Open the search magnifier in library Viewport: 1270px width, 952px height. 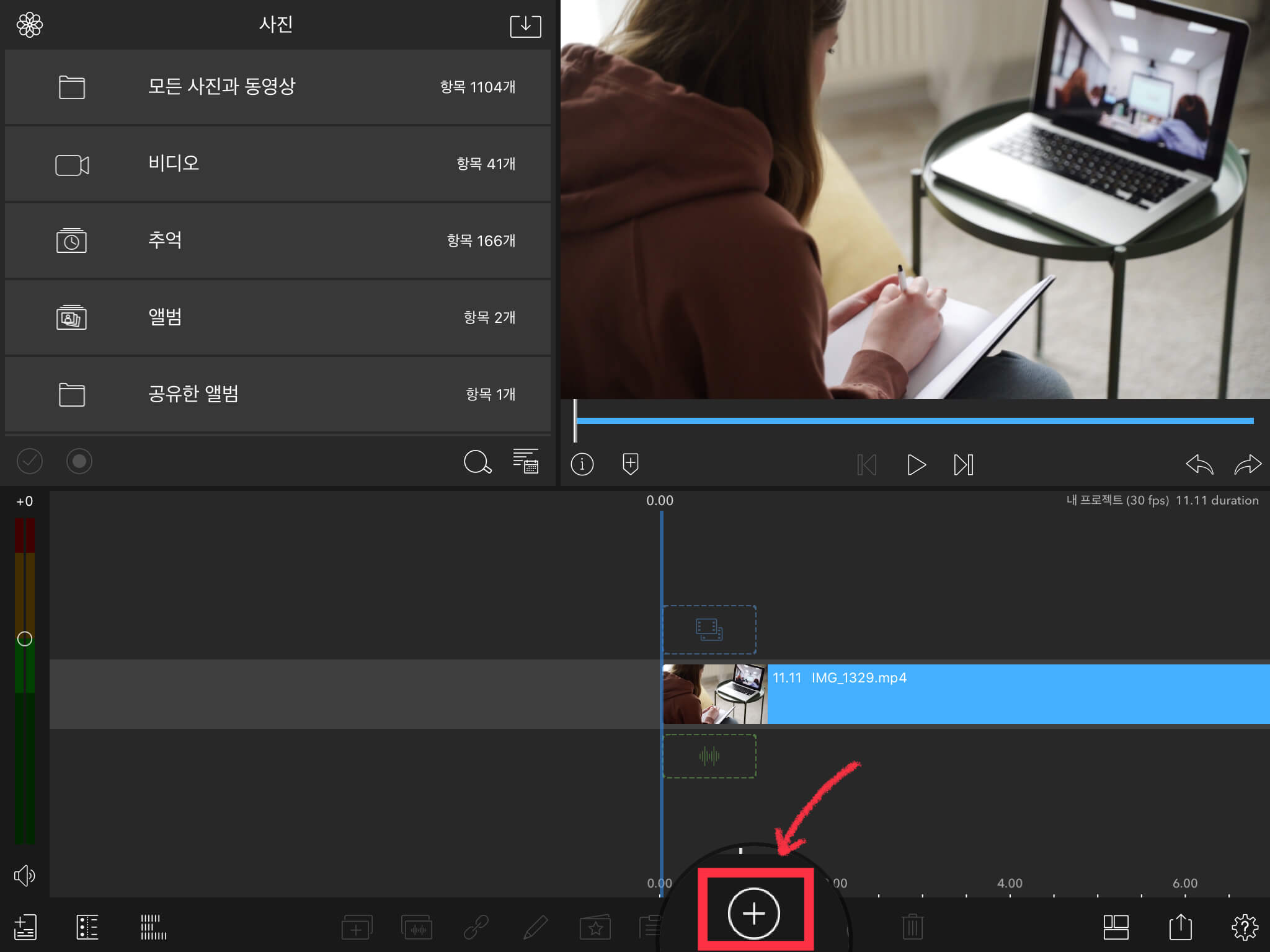coord(477,462)
